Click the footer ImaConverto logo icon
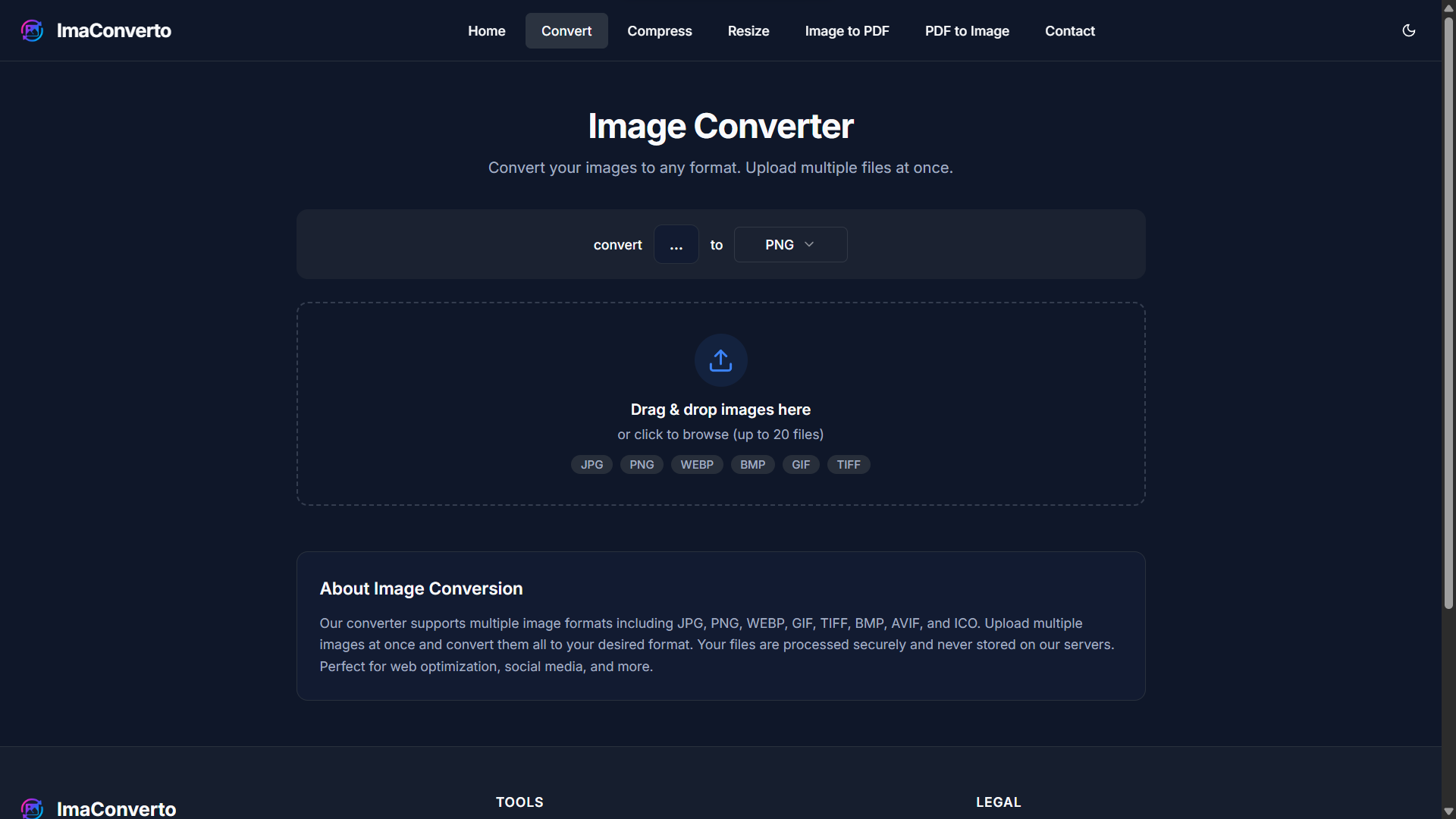Viewport: 1456px width, 819px height. coord(32,808)
